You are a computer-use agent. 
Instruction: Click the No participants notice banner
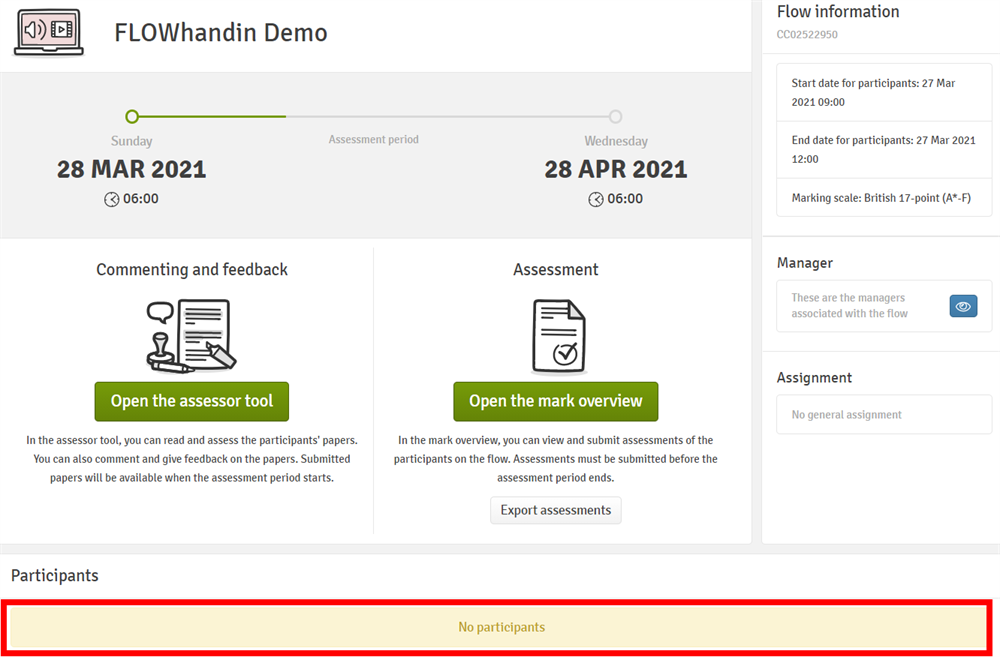click(x=501, y=627)
